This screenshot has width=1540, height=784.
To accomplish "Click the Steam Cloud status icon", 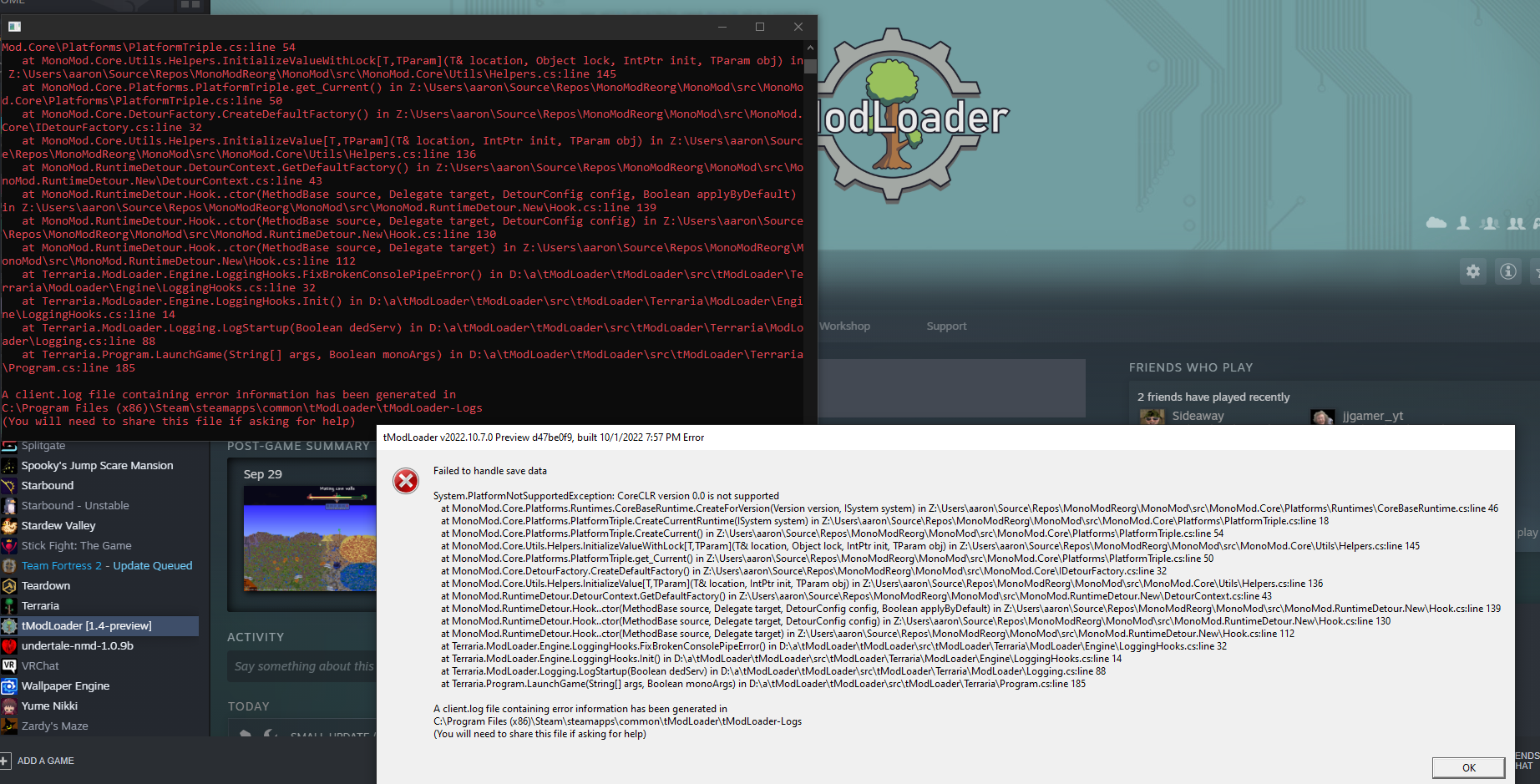I will pos(1436,223).
